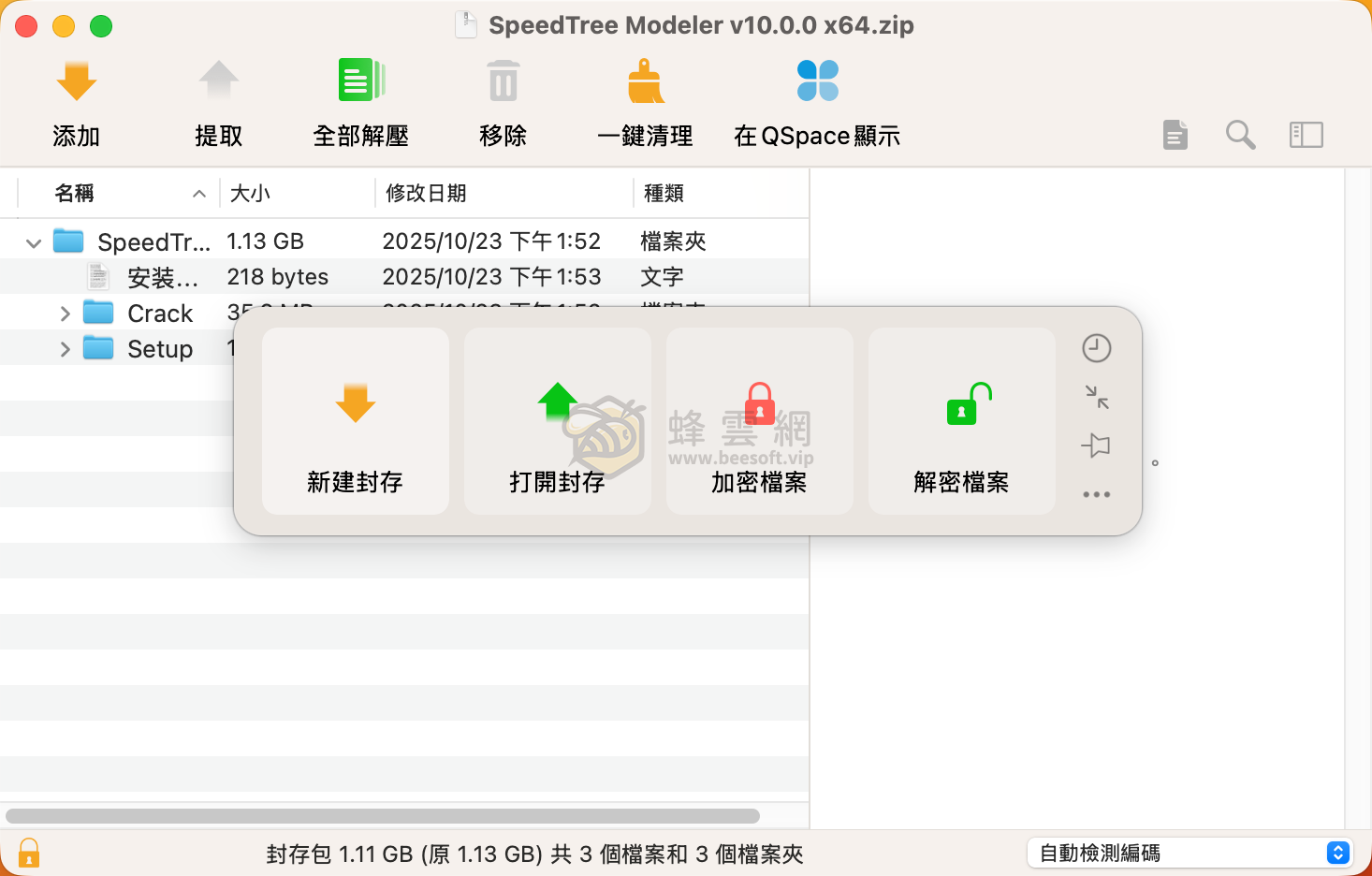The image size is (1372, 876).
Task: Click the Setup folder icon
Action: coord(98,347)
